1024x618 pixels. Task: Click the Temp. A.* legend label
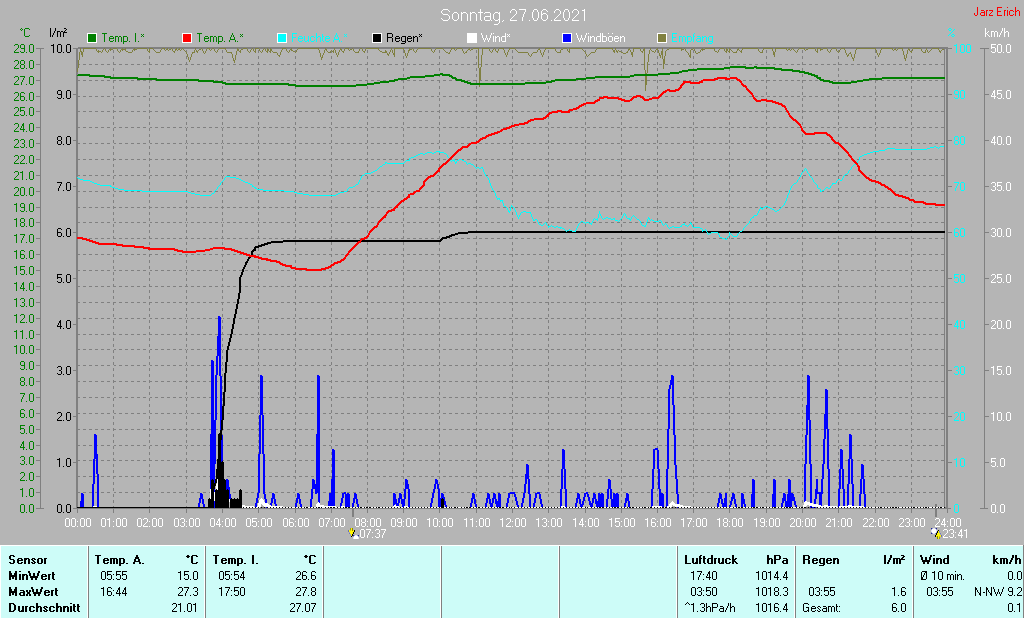click(x=220, y=39)
